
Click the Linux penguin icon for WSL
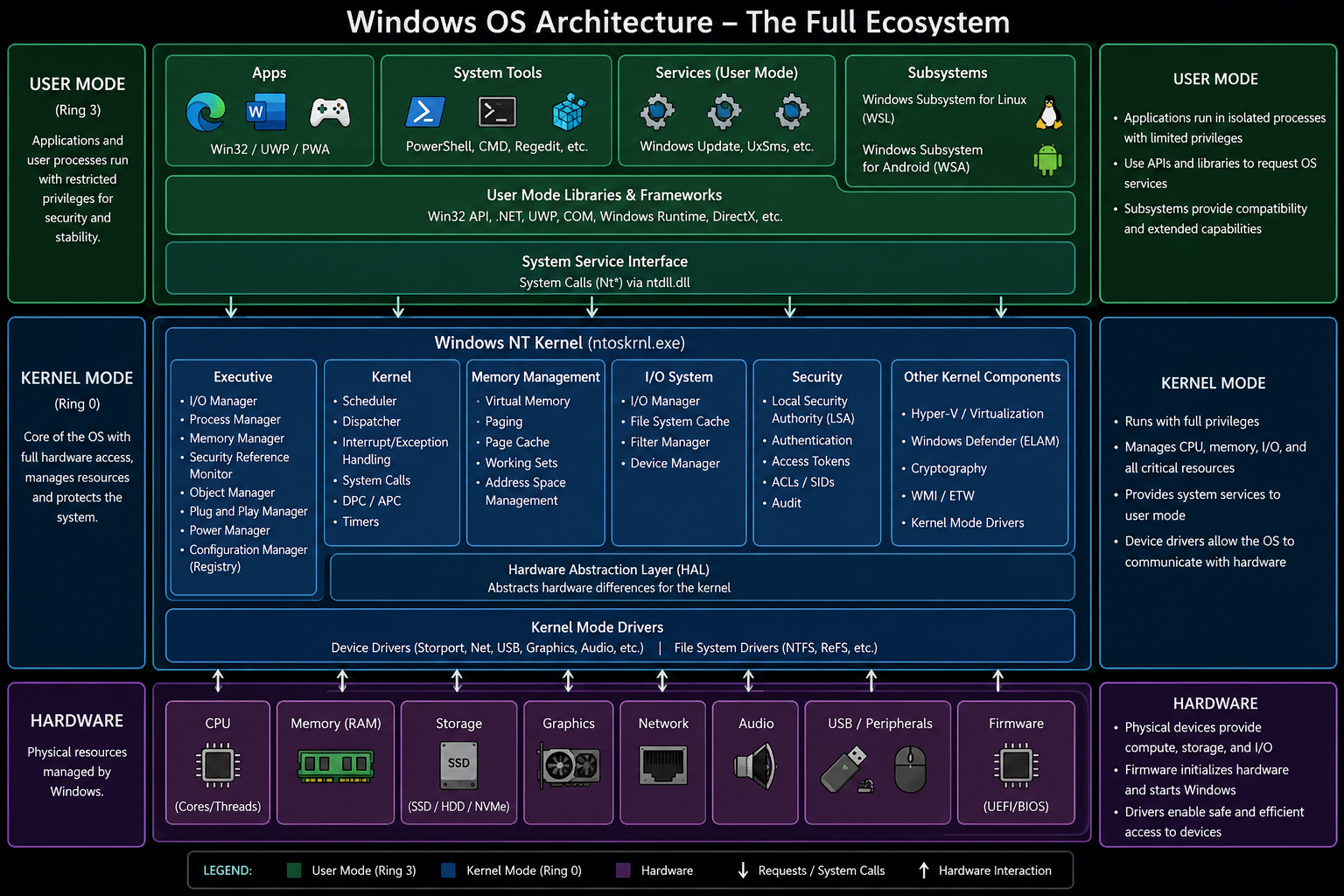(1049, 112)
